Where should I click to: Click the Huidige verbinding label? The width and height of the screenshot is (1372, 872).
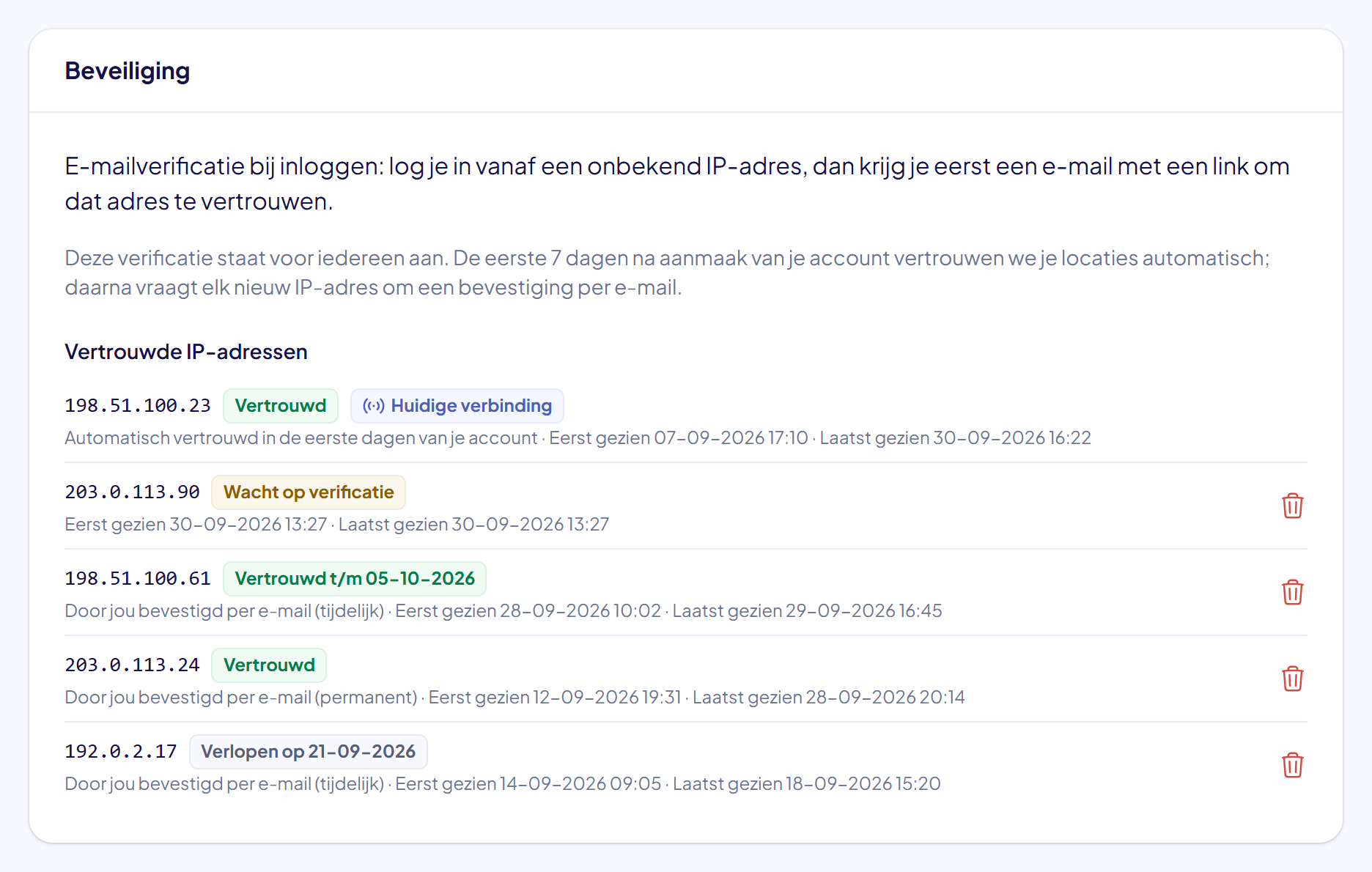pos(471,406)
